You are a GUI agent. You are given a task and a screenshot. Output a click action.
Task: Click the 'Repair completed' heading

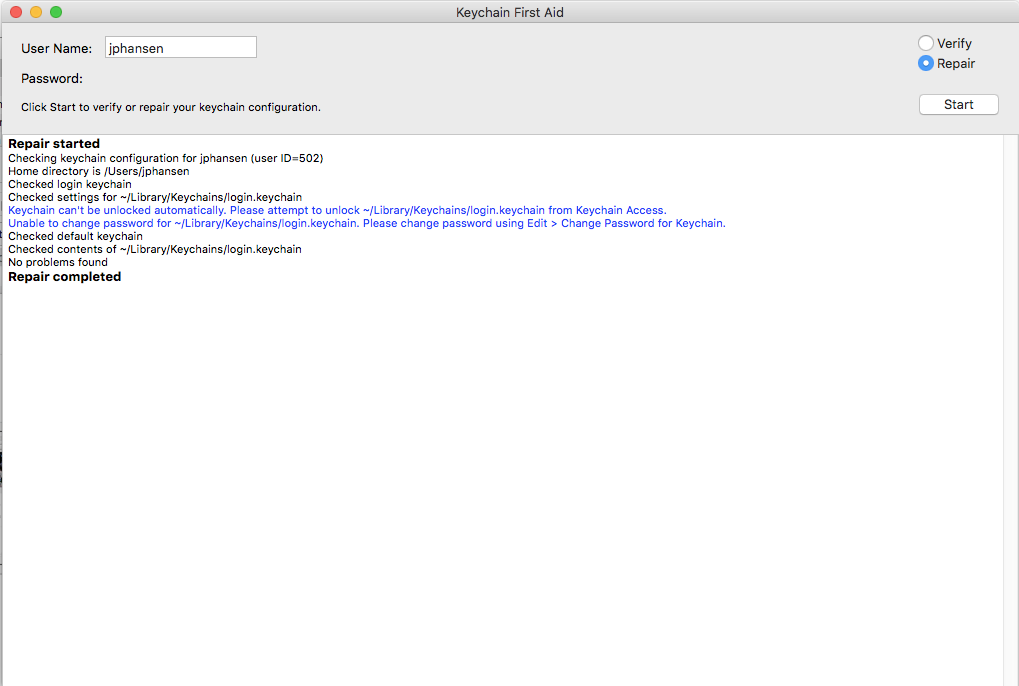pos(64,277)
